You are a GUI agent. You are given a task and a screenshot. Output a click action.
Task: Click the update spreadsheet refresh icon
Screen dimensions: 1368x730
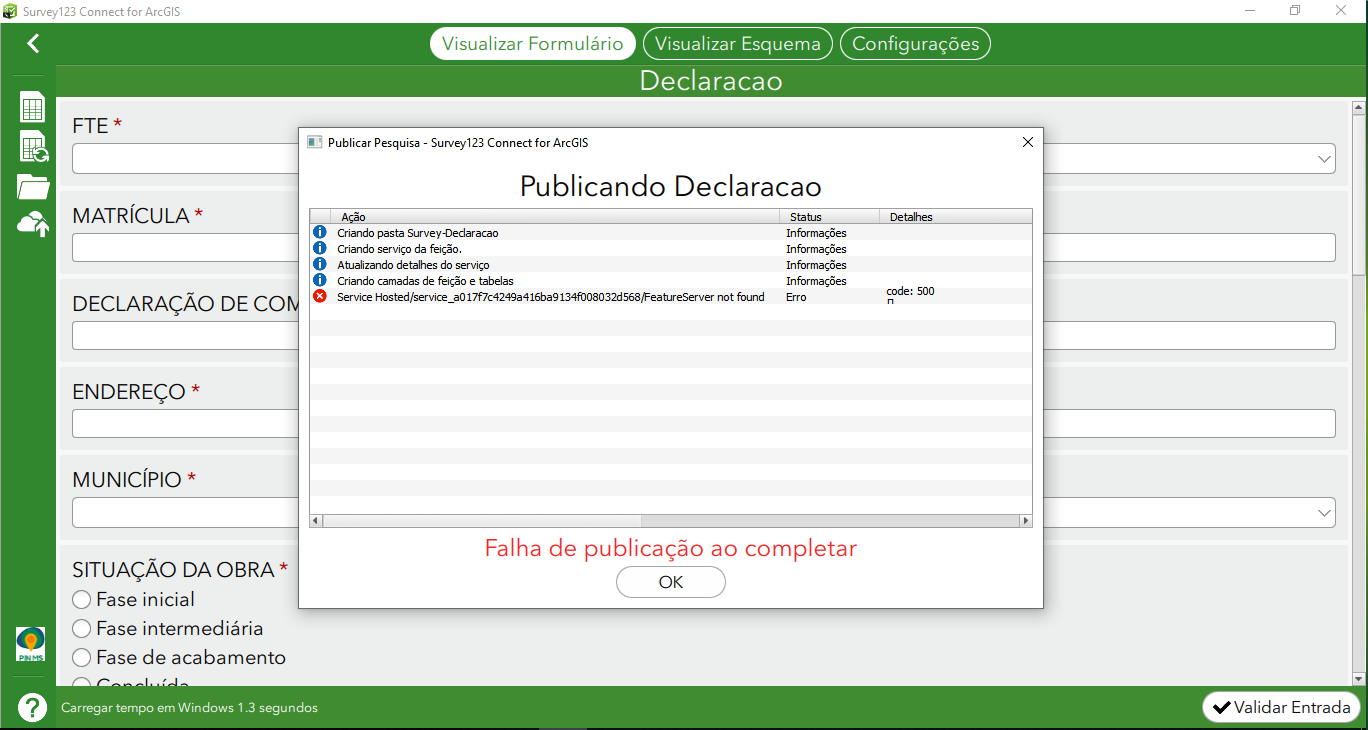click(x=34, y=147)
